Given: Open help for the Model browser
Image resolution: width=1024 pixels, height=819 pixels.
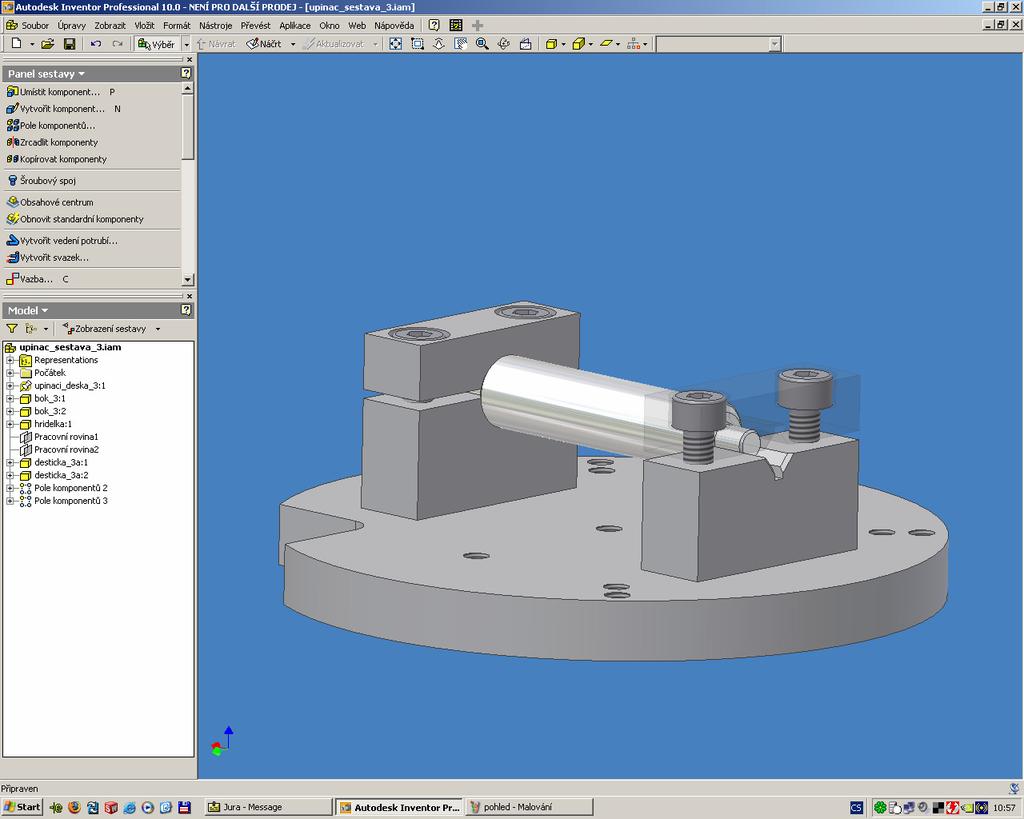Looking at the screenshot, I should click(186, 310).
